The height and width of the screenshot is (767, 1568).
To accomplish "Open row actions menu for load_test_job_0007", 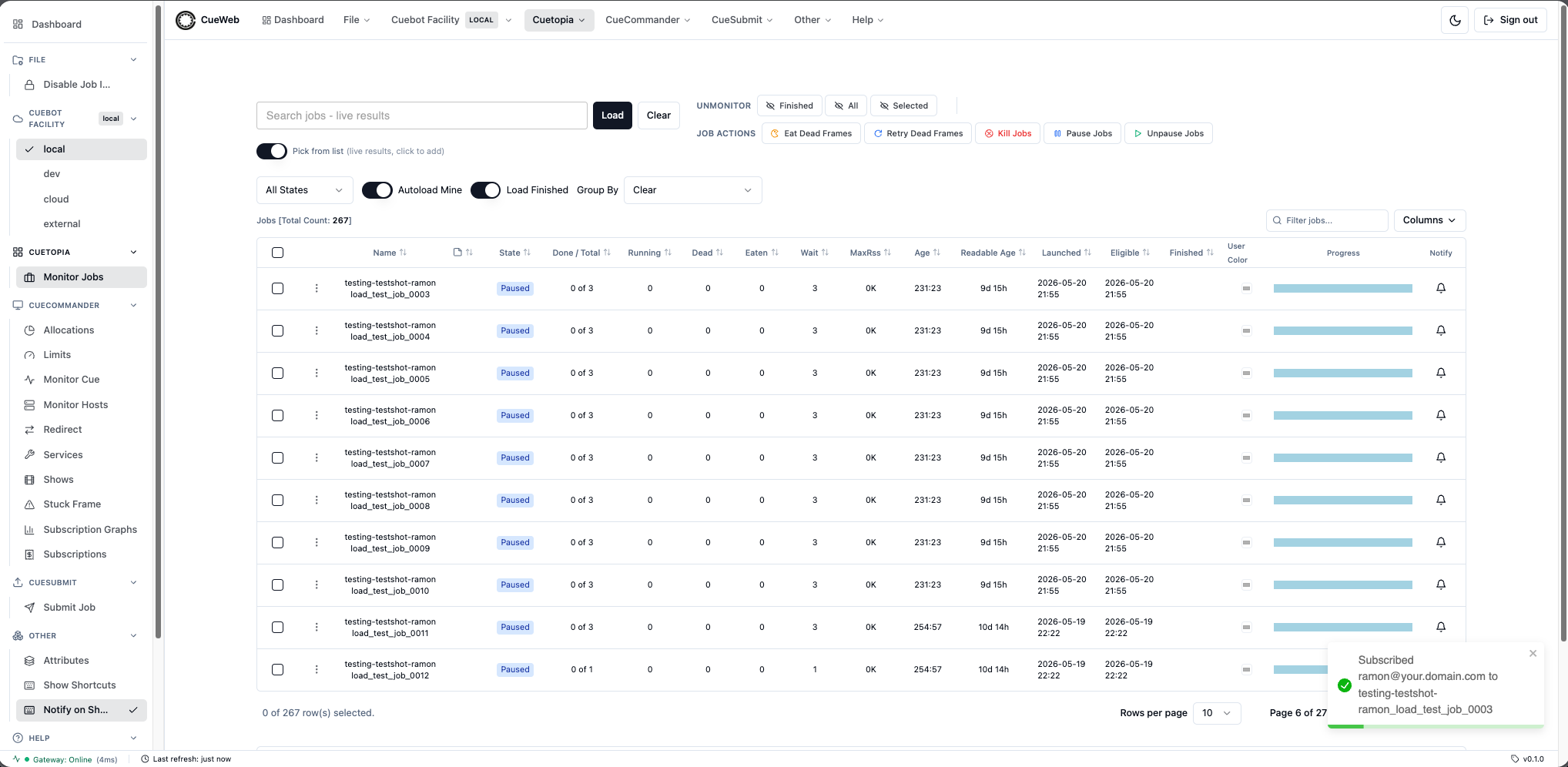I will pos(317,457).
